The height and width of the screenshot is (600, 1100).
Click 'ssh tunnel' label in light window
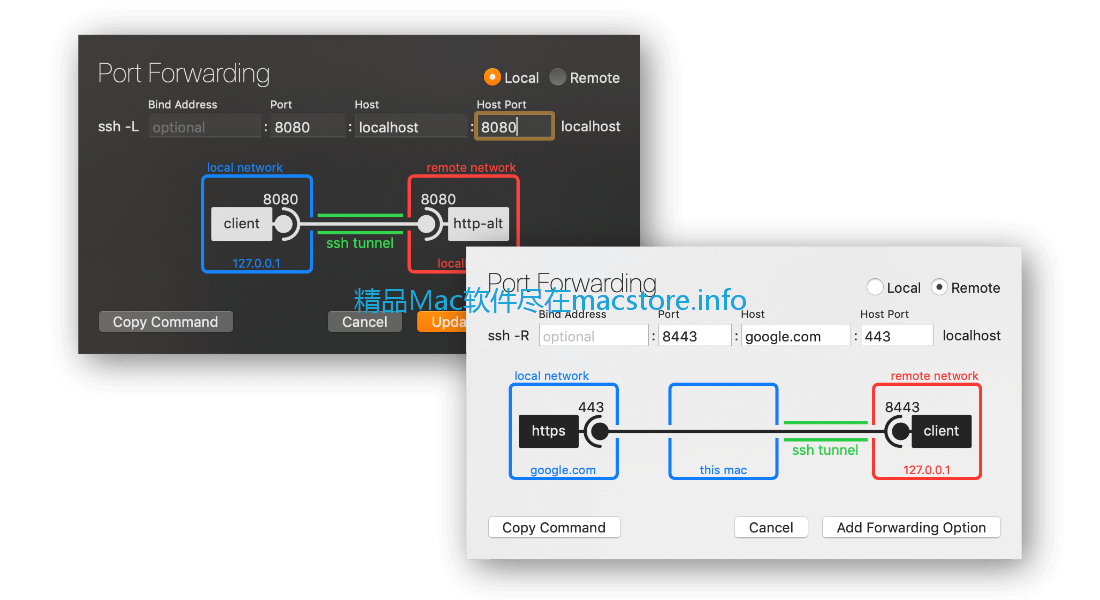pyautogui.click(x=825, y=451)
